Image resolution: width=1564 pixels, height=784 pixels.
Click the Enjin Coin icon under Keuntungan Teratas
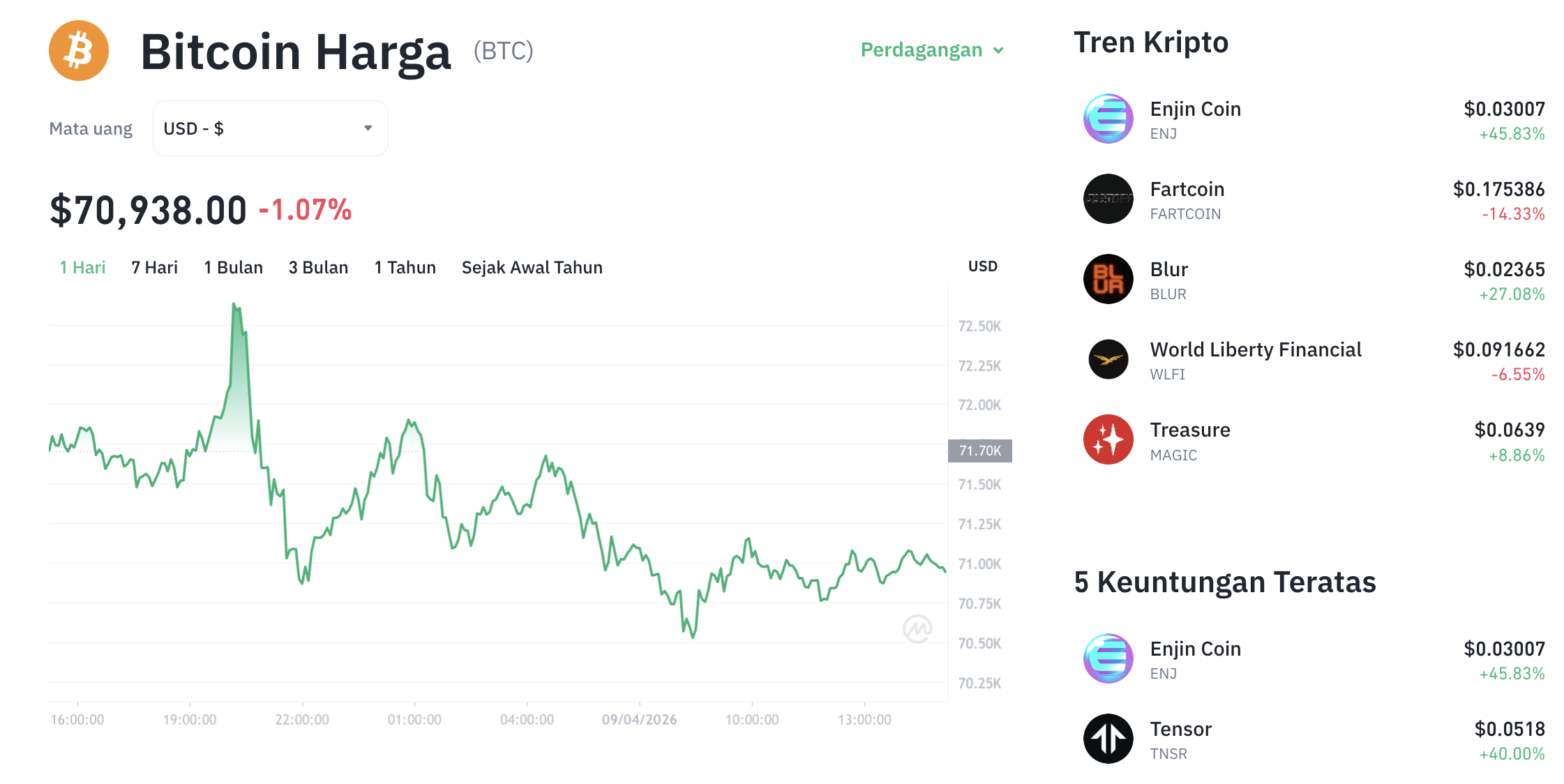[x=1107, y=659]
